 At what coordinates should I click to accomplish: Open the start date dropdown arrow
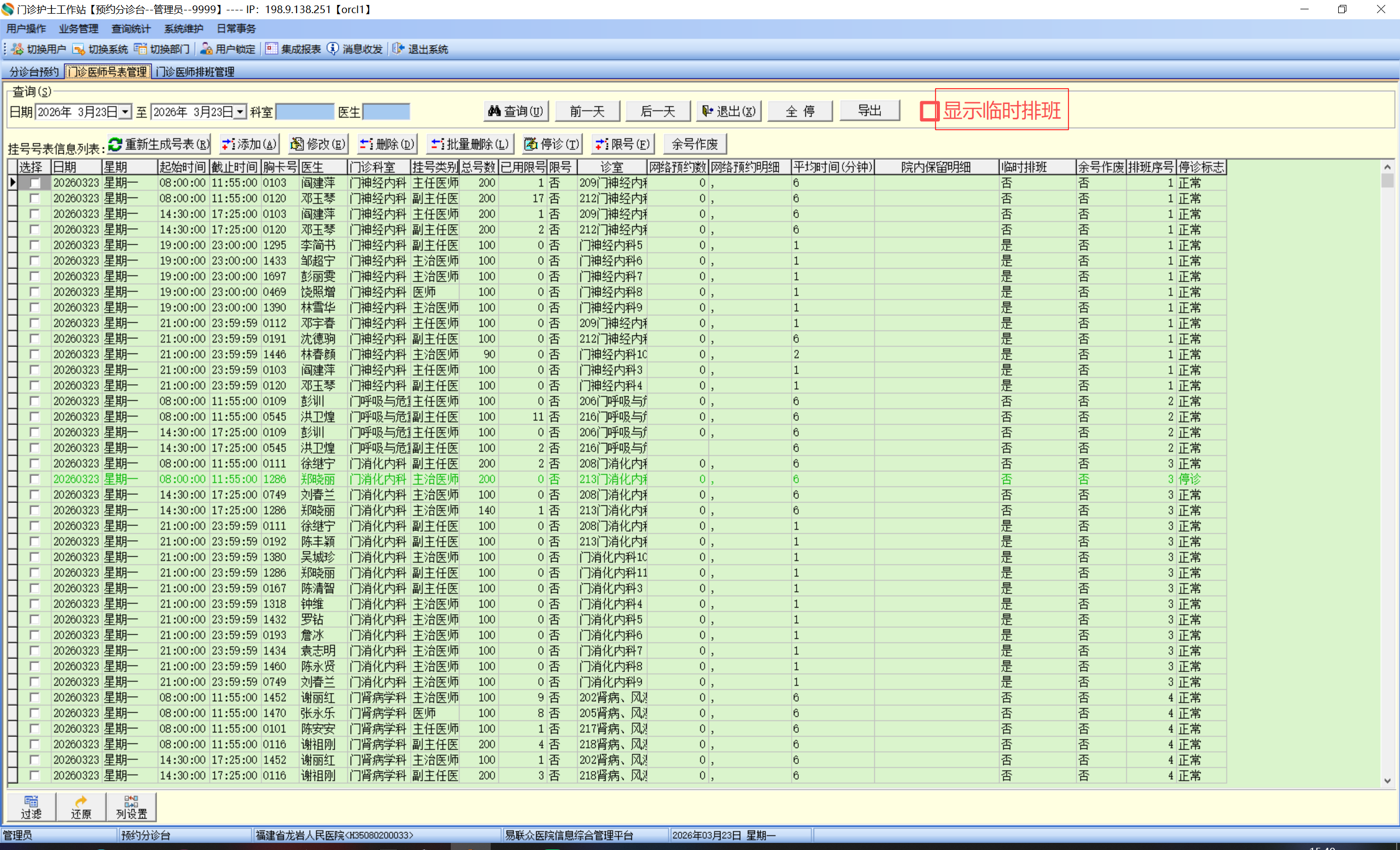coord(125,112)
